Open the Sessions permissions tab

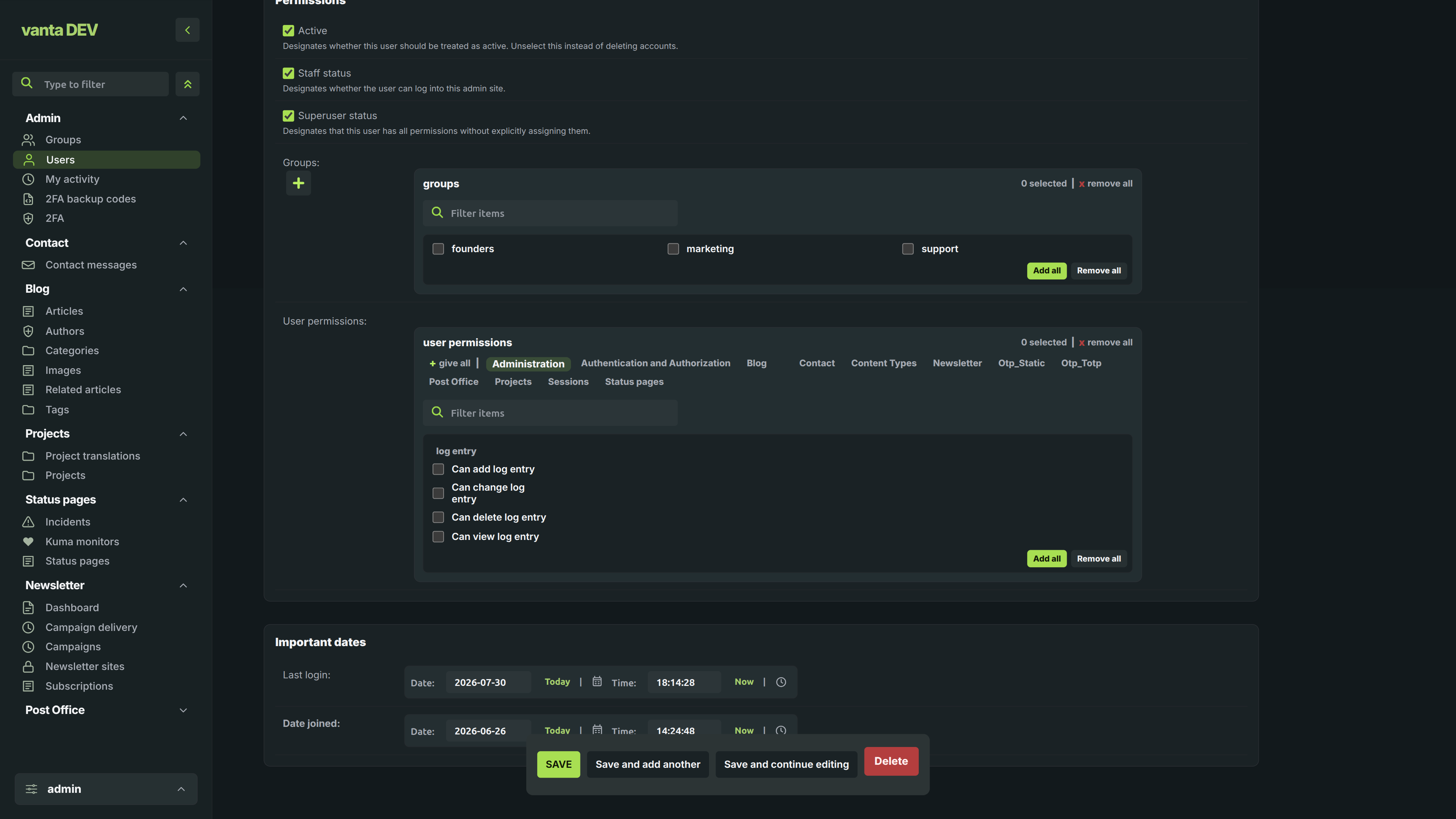point(568,382)
